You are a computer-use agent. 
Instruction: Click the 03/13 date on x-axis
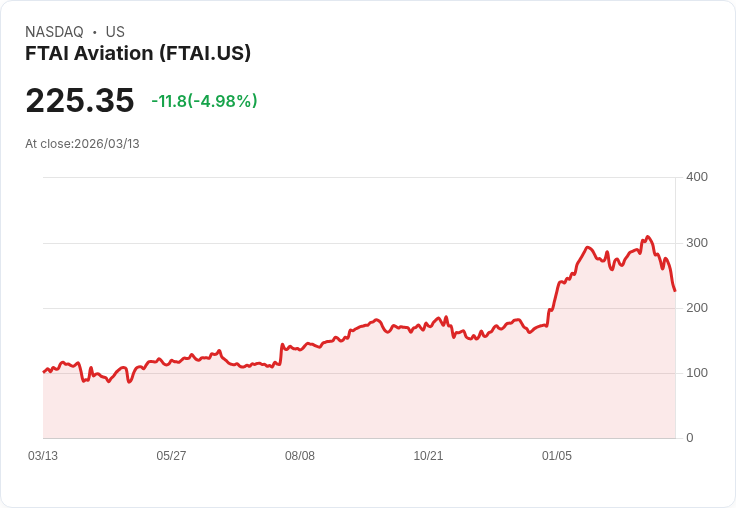coord(43,456)
